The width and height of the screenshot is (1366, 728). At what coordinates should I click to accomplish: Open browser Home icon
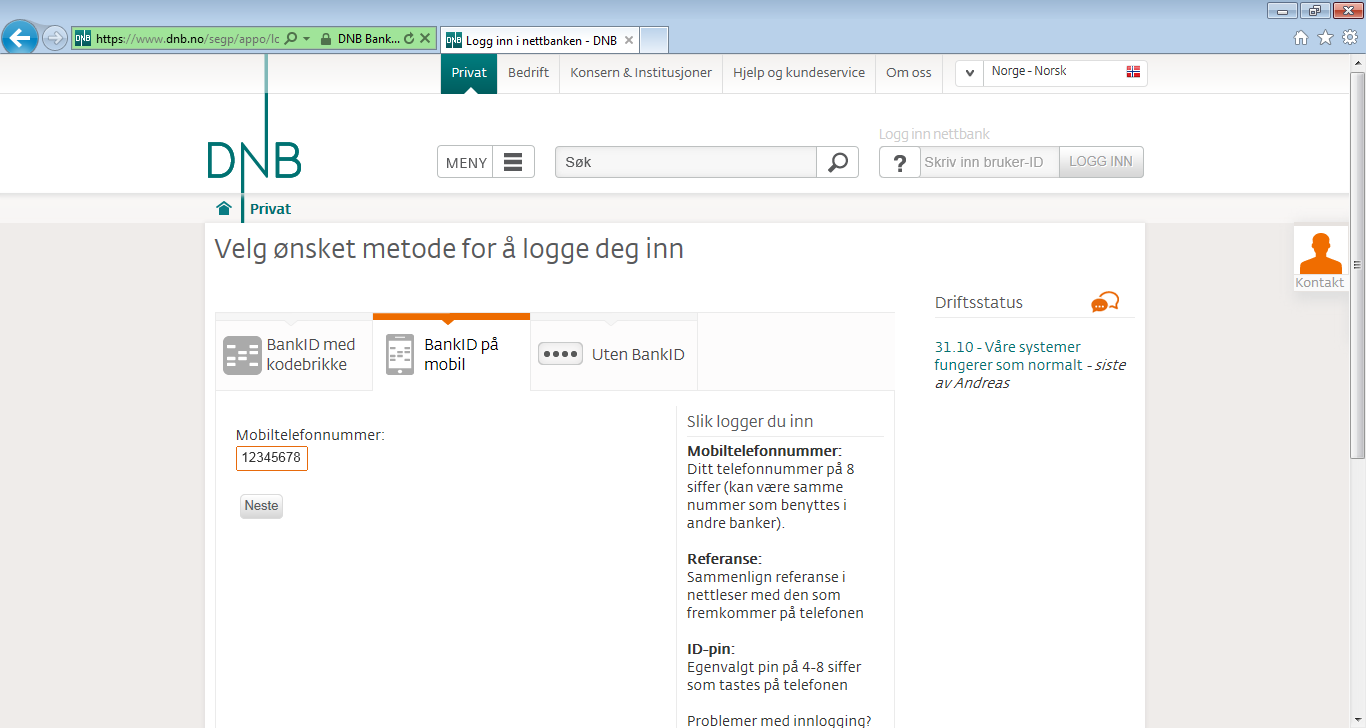click(x=1301, y=38)
